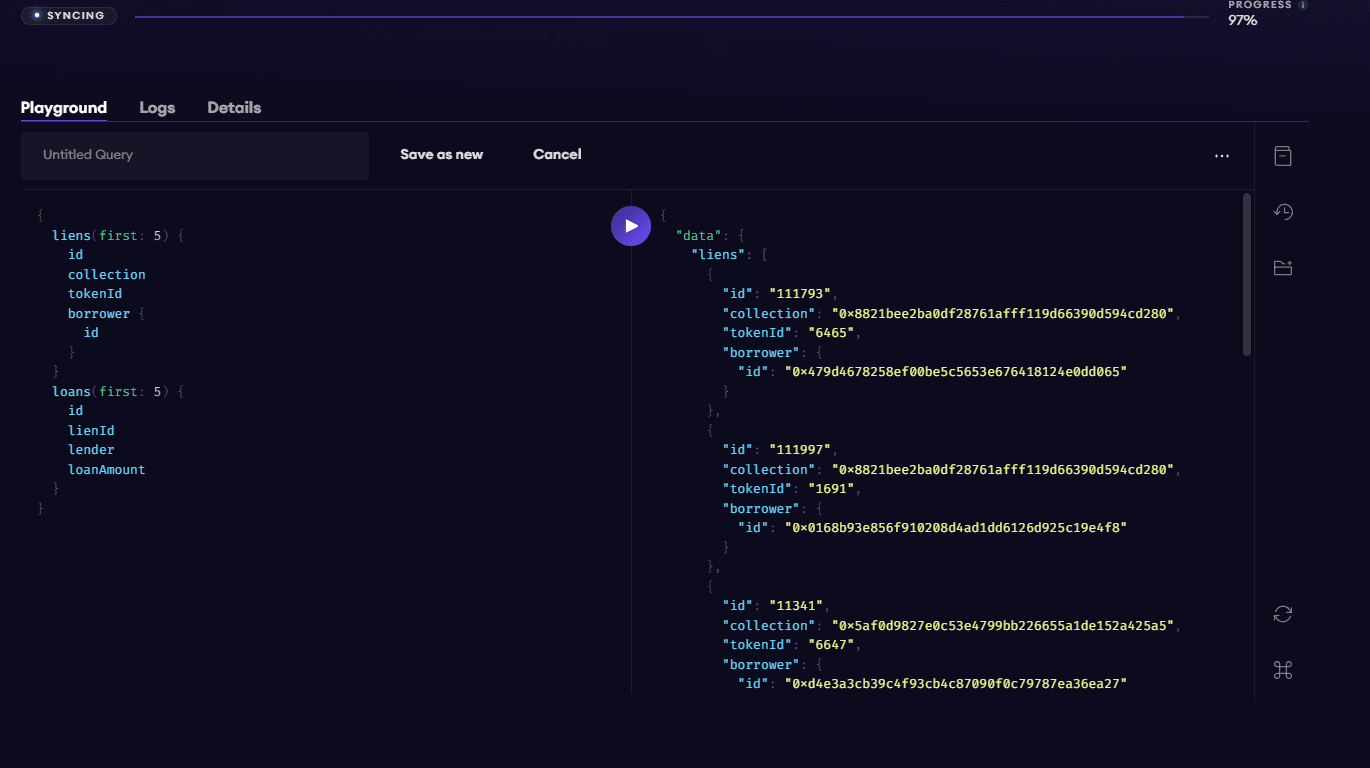Screen dimensions: 1370x768
Task: Click the loanAmount field in query editor
Action: click(106, 470)
